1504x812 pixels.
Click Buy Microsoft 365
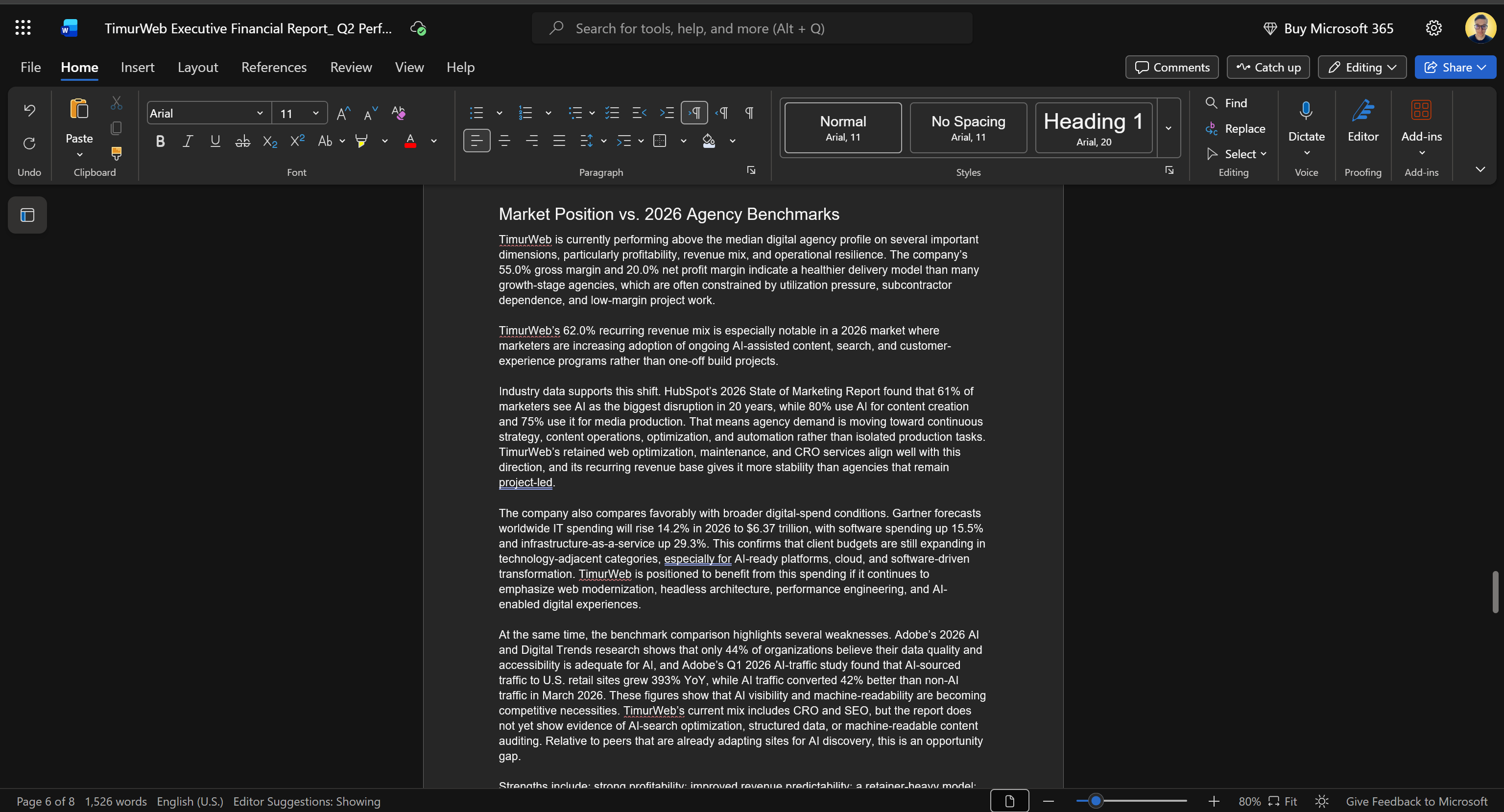[x=1328, y=28]
